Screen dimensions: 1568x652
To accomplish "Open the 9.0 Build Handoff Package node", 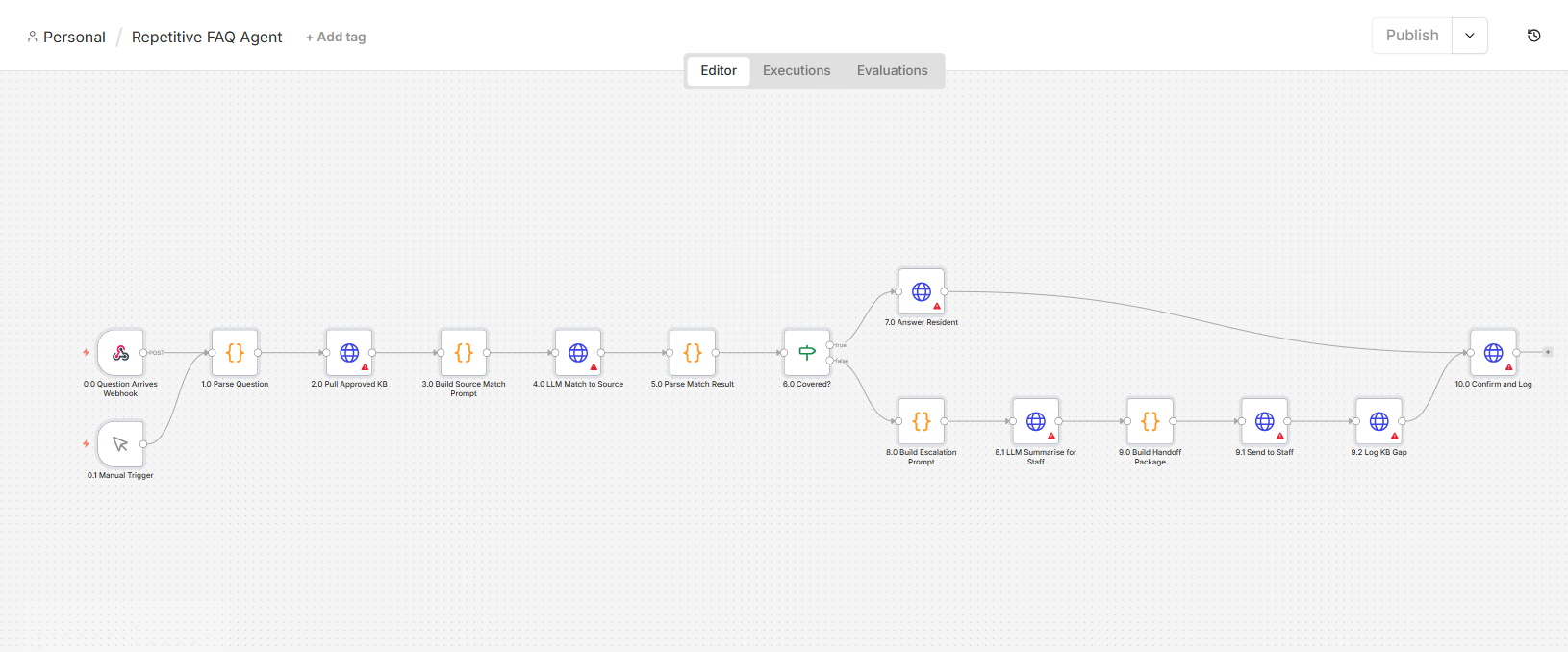I will pos(1151,421).
